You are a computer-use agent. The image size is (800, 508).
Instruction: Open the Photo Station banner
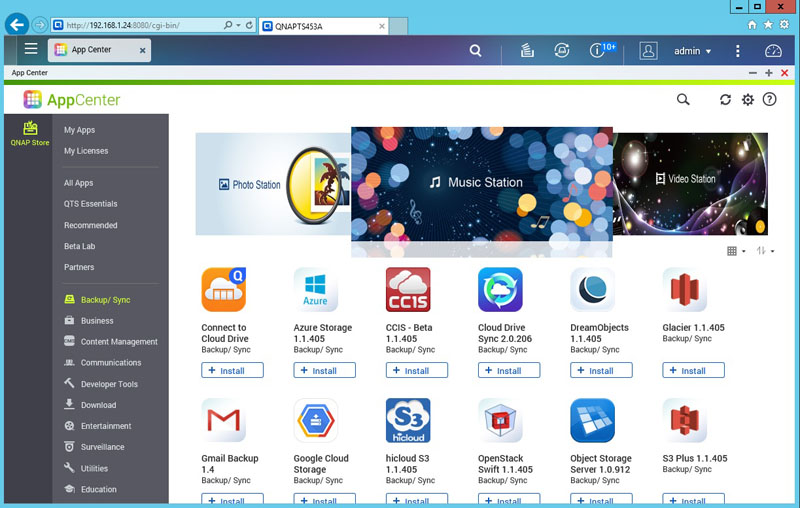point(273,184)
